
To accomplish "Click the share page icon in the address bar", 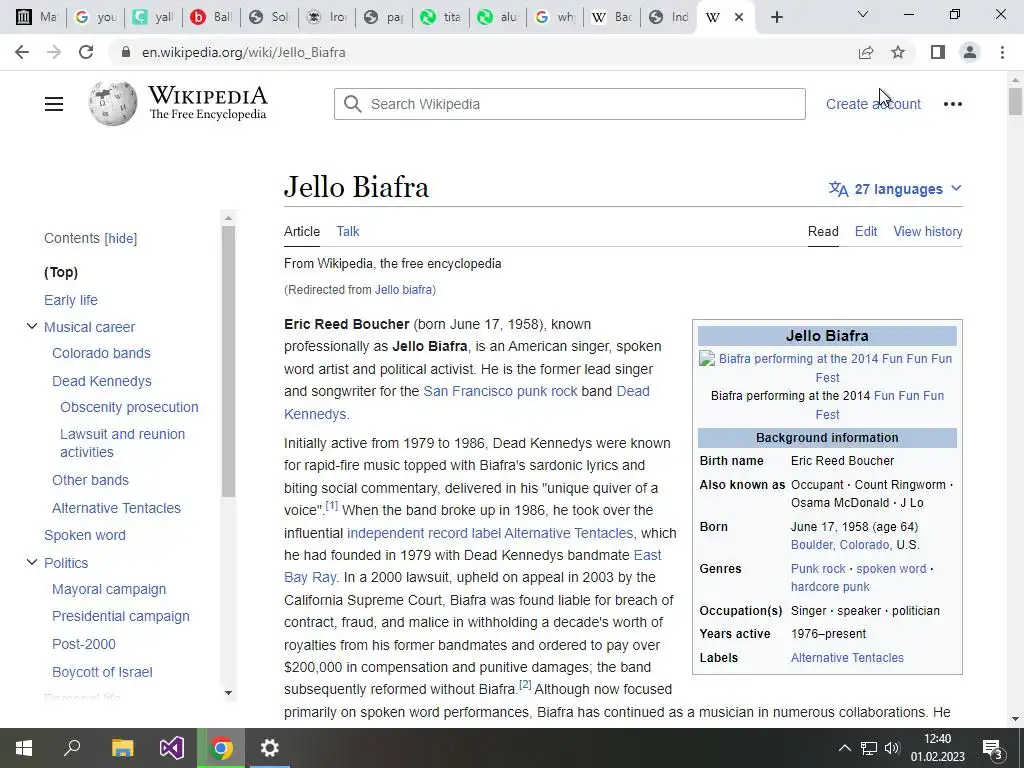I will click(866, 52).
